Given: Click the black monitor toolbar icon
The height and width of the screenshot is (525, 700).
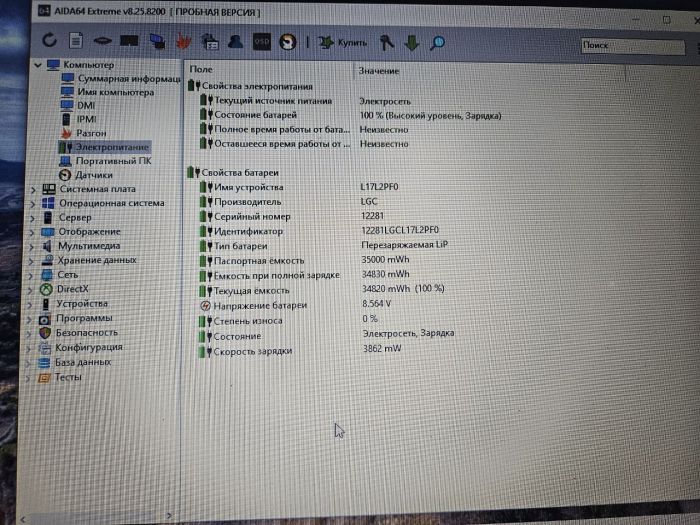Looking at the screenshot, I should click(x=129, y=41).
